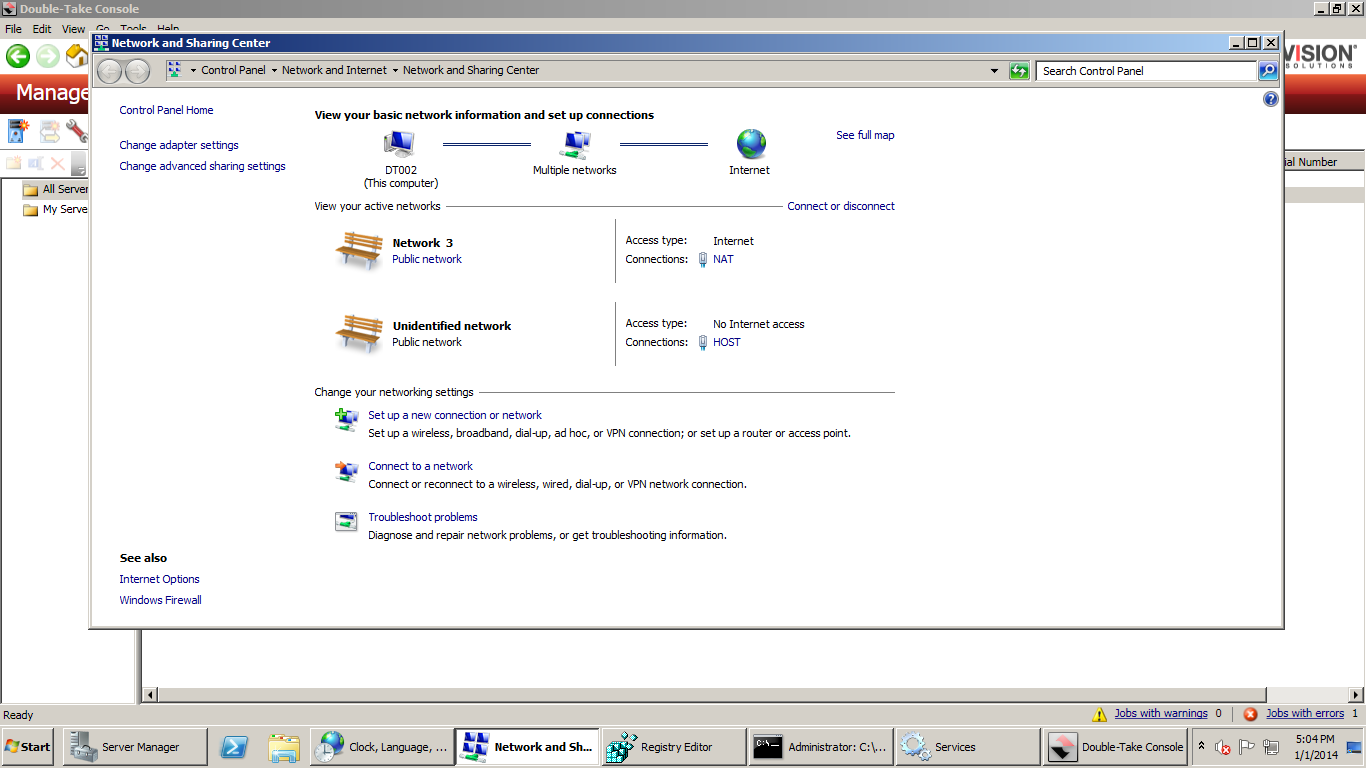Open Change advanced sharing settings
The height and width of the screenshot is (768, 1366).
click(202, 166)
